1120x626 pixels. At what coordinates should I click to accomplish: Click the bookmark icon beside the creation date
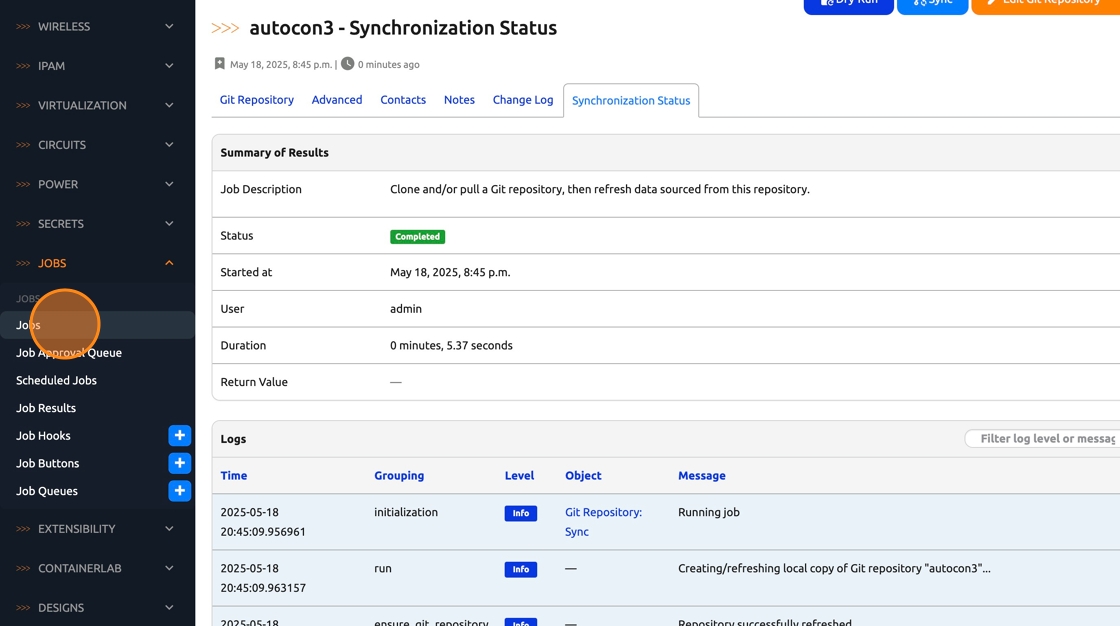tap(220, 64)
